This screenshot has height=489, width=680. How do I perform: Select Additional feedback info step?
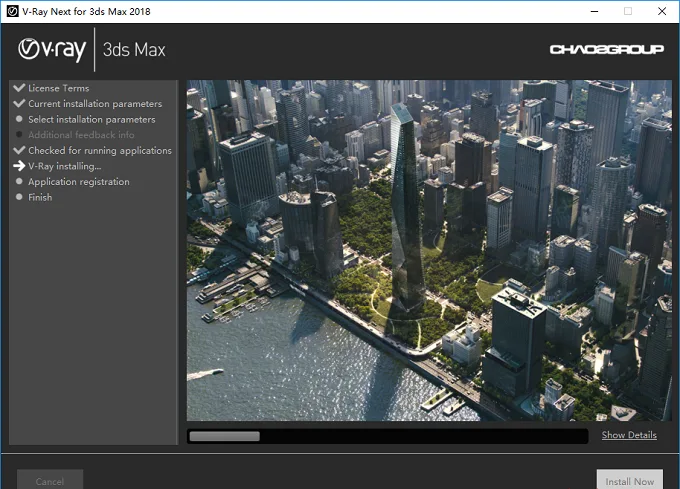click(81, 135)
